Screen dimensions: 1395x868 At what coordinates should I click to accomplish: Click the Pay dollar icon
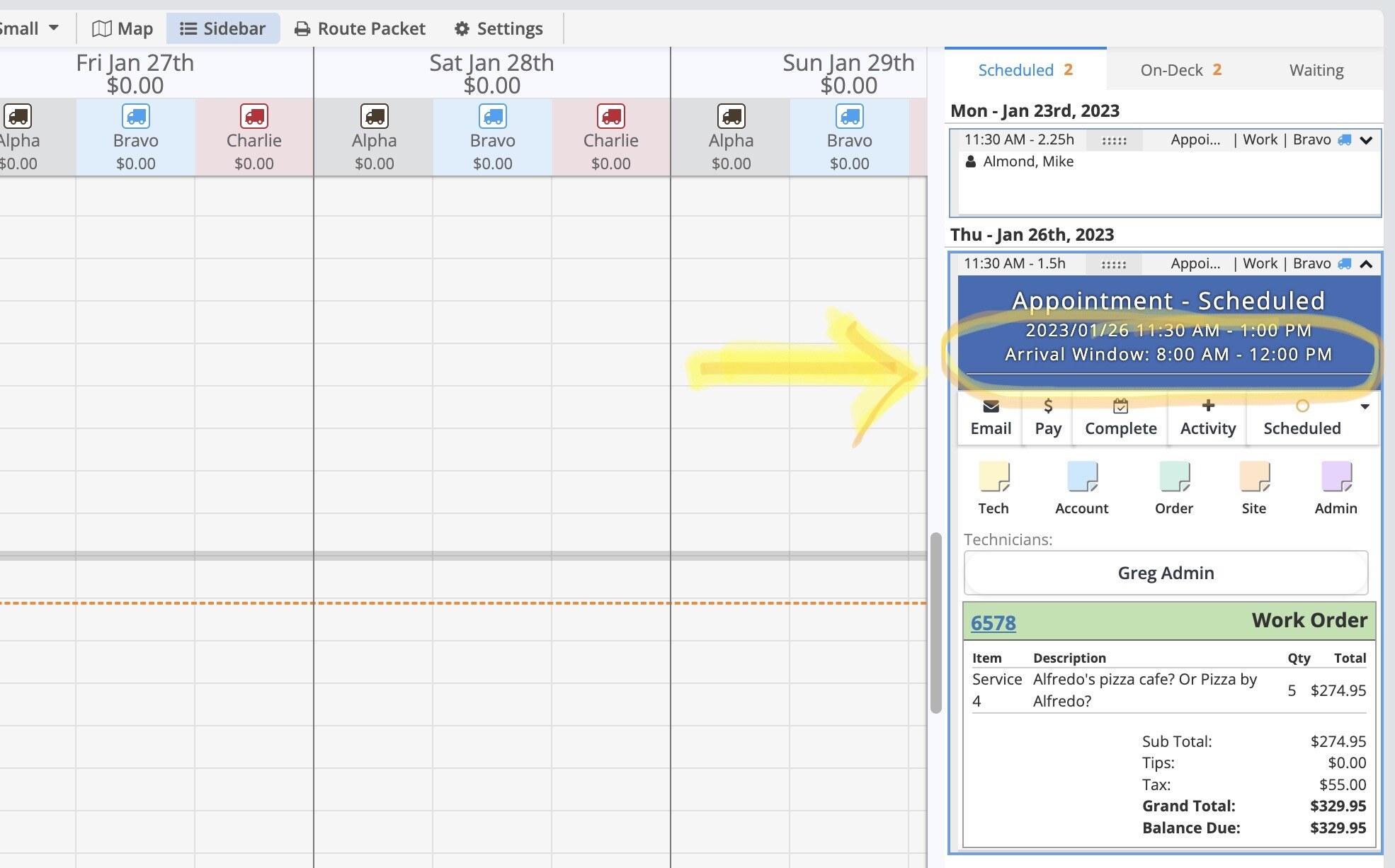tap(1048, 406)
